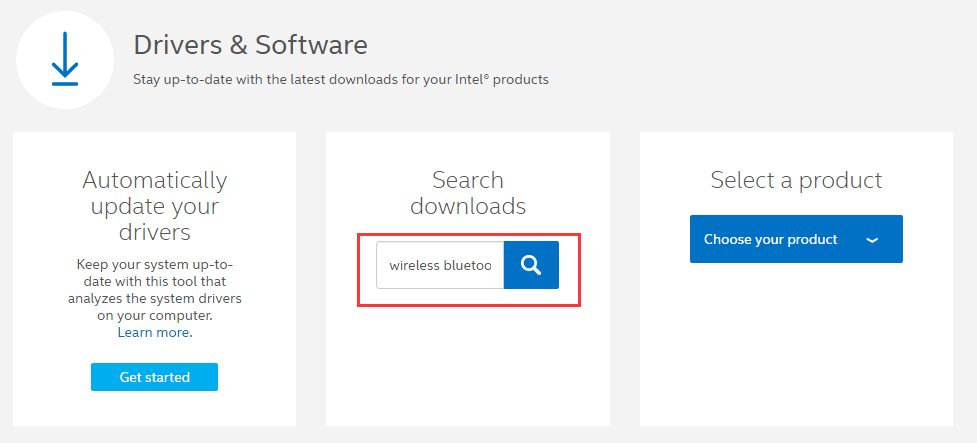The height and width of the screenshot is (443, 977).
Task: Click the blue download arrow icon
Action: (65, 59)
